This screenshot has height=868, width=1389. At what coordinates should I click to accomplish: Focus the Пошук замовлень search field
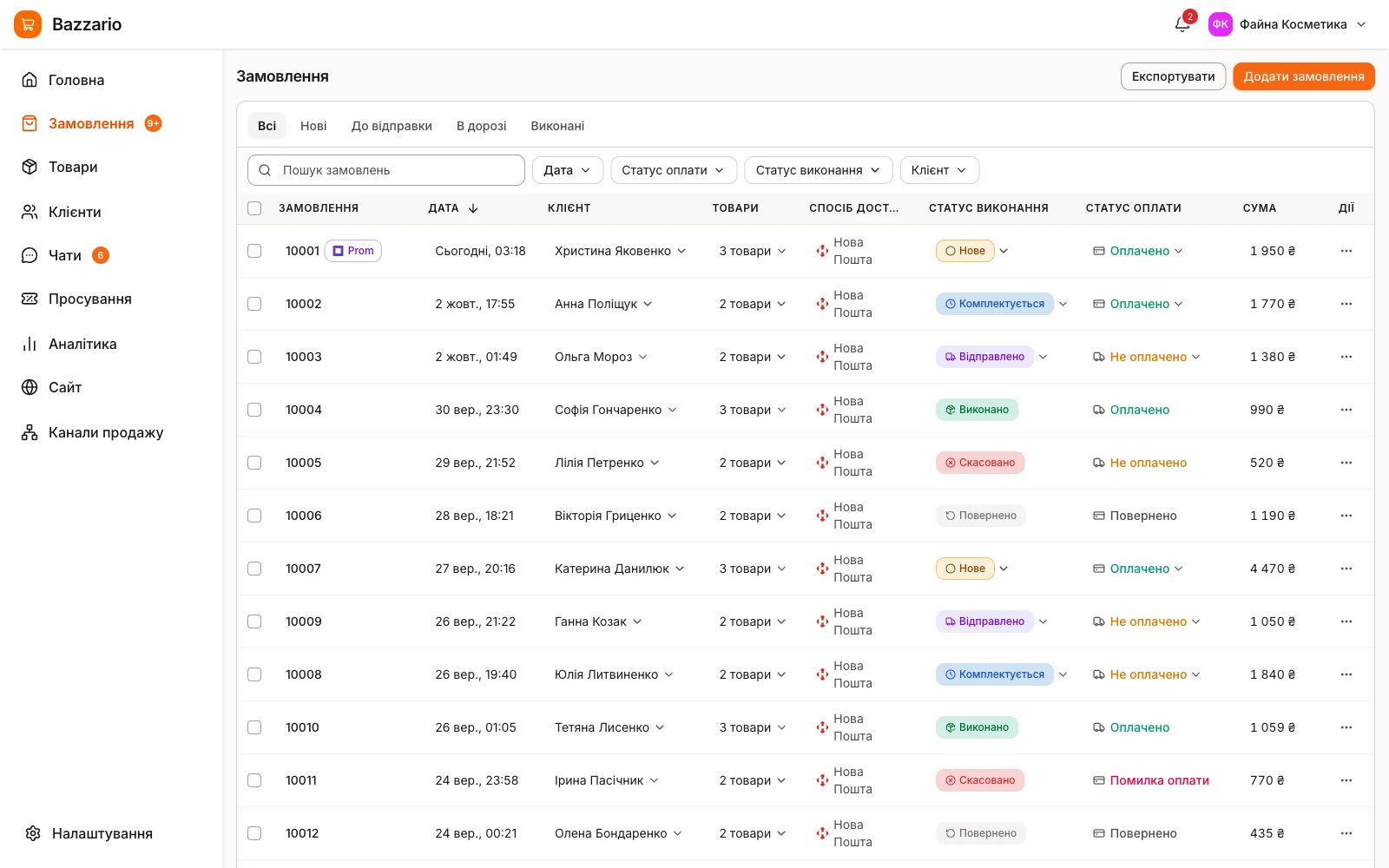(386, 170)
